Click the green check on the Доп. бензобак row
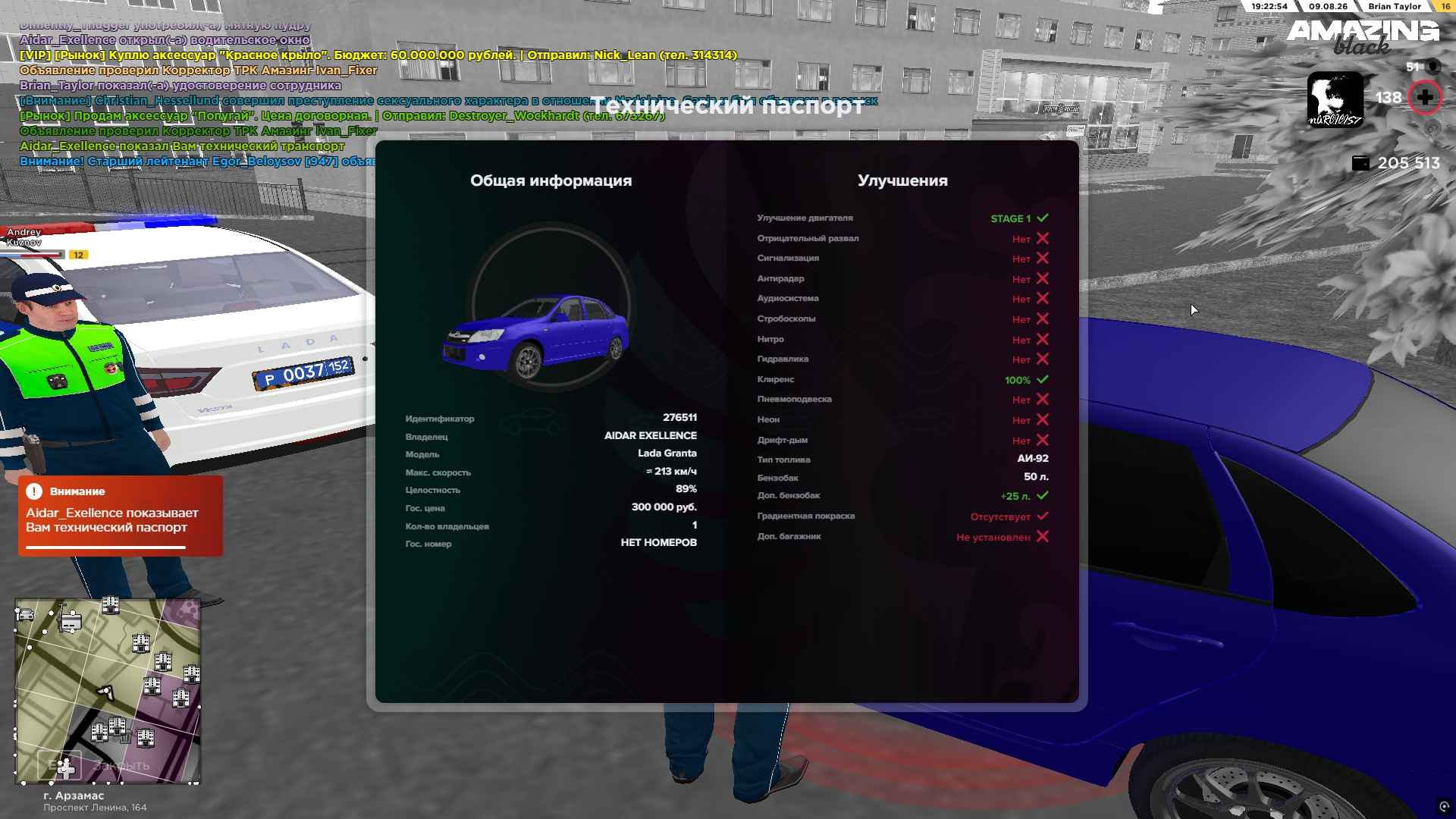1456x819 pixels. 1043,495
